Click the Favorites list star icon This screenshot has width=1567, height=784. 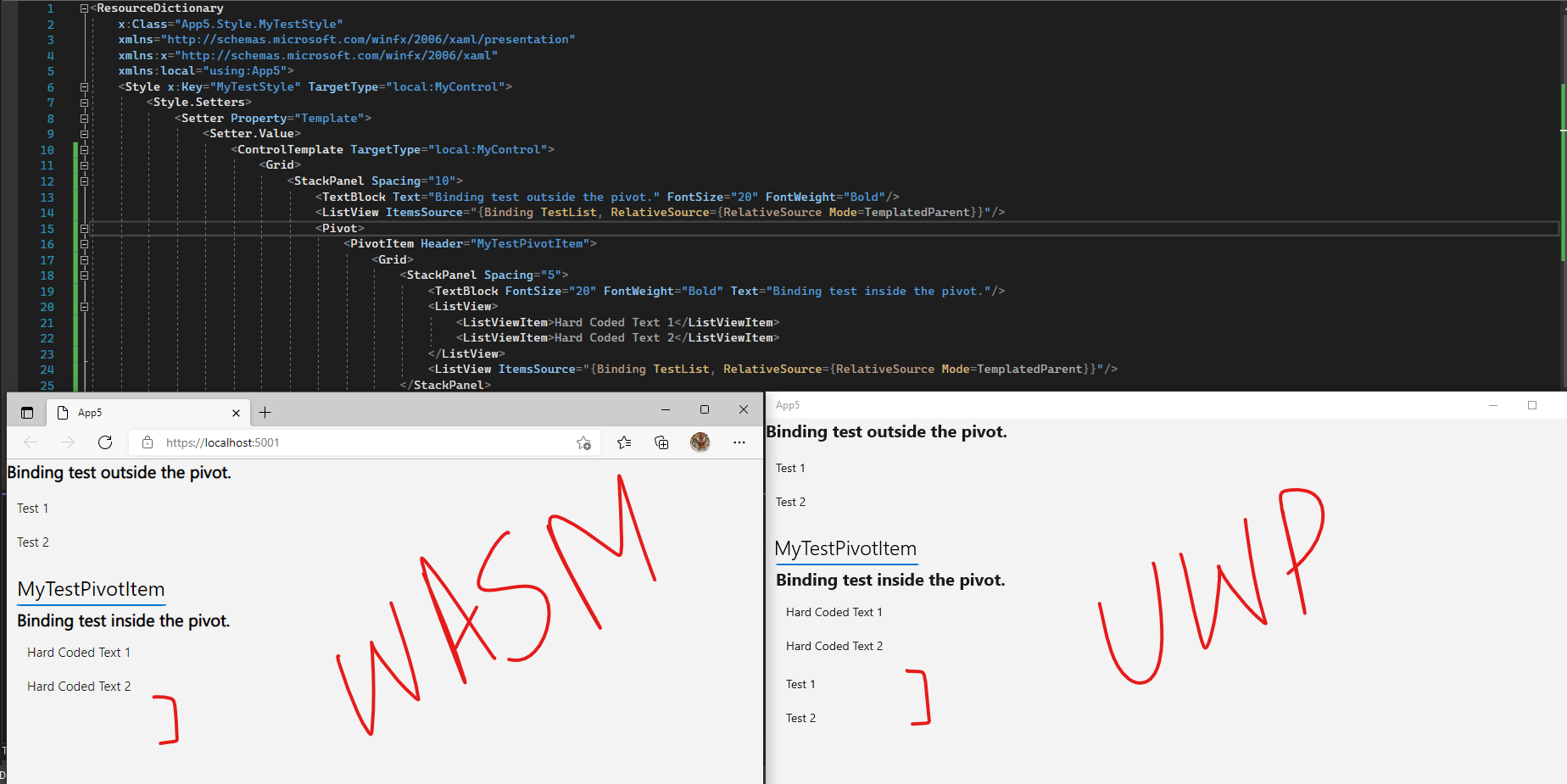click(x=624, y=442)
